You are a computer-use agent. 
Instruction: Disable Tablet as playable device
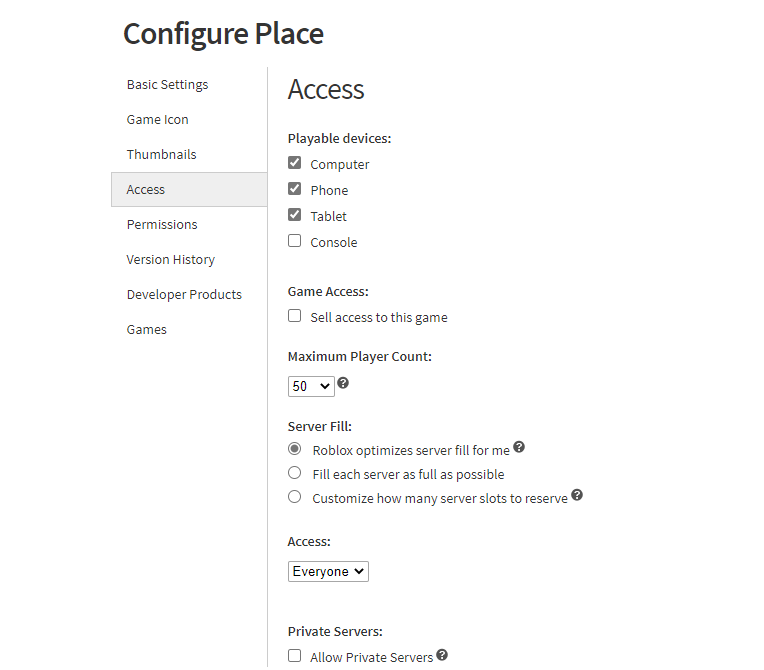click(x=294, y=214)
